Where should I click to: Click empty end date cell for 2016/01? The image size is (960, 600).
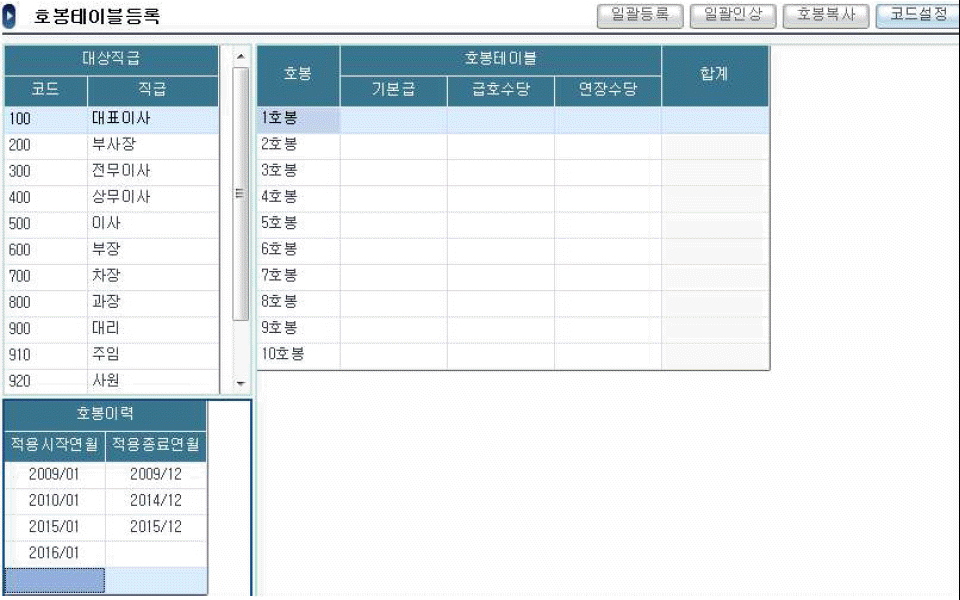pos(156,553)
